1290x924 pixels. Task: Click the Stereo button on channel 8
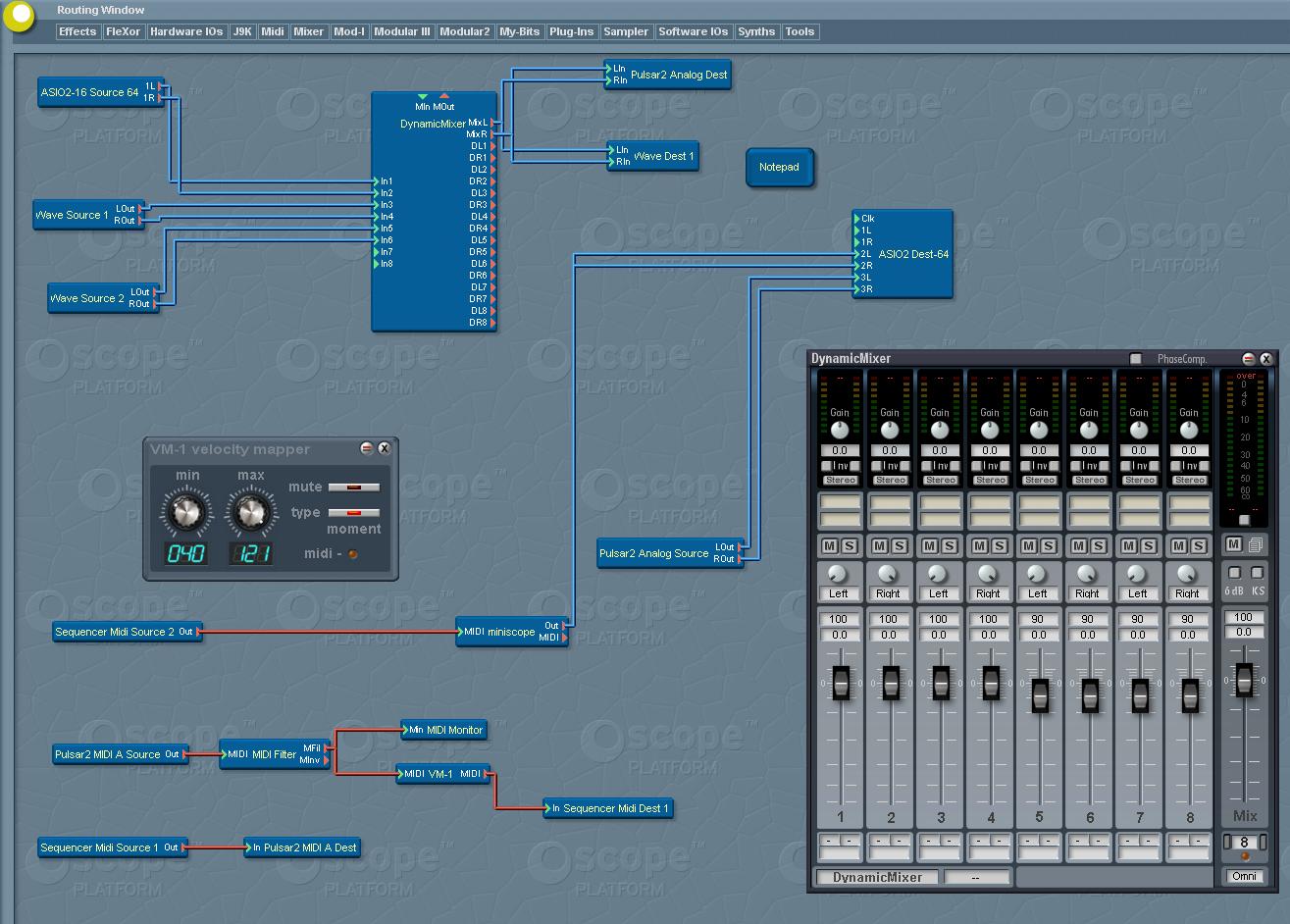tap(1189, 481)
